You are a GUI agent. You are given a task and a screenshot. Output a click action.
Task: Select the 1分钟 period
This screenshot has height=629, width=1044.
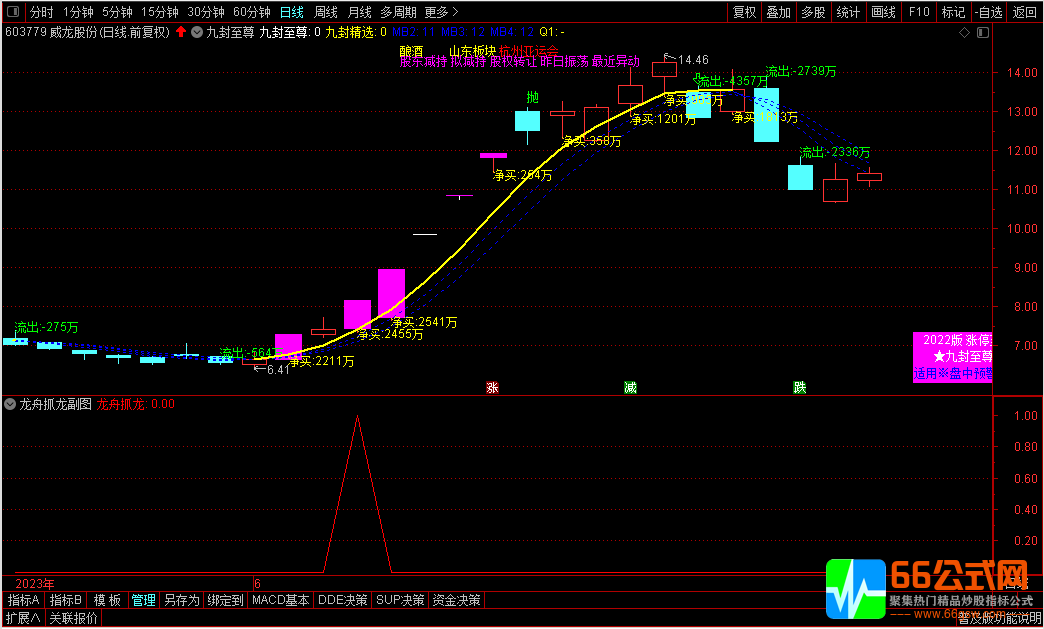pos(78,12)
